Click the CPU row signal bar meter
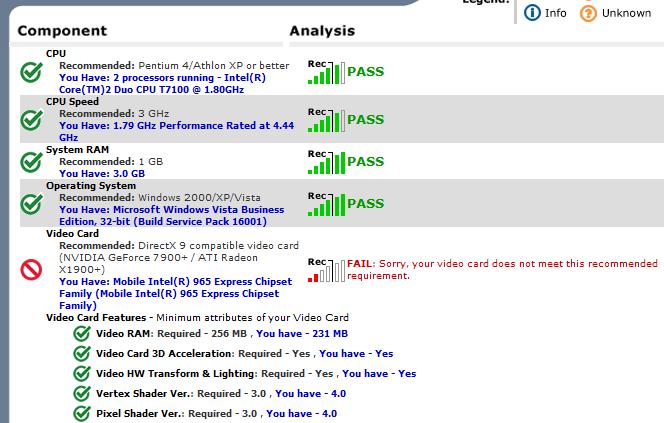This screenshot has height=423, width=664. coord(326,72)
